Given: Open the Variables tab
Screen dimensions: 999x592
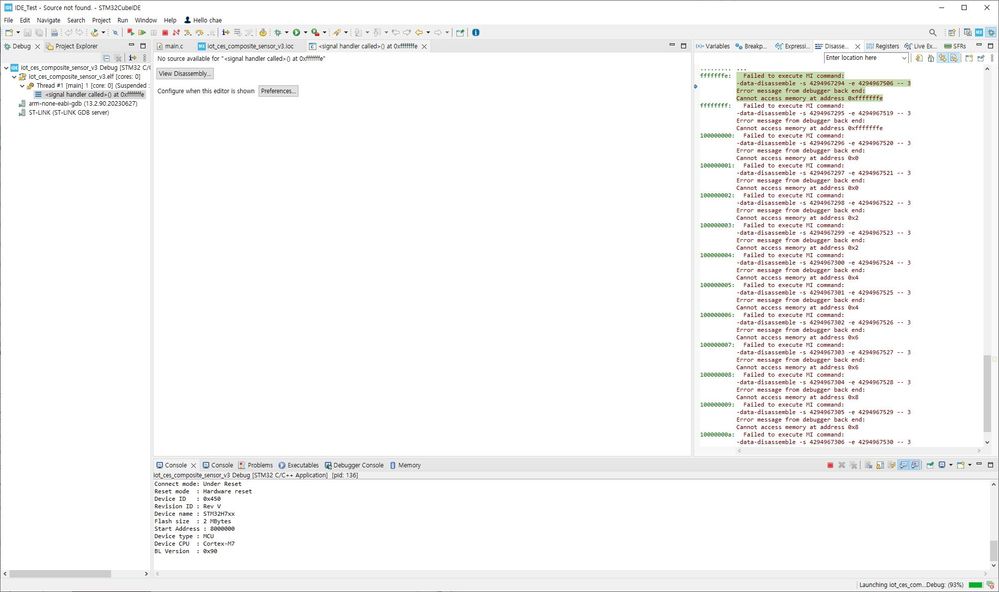Looking at the screenshot, I should point(713,46).
